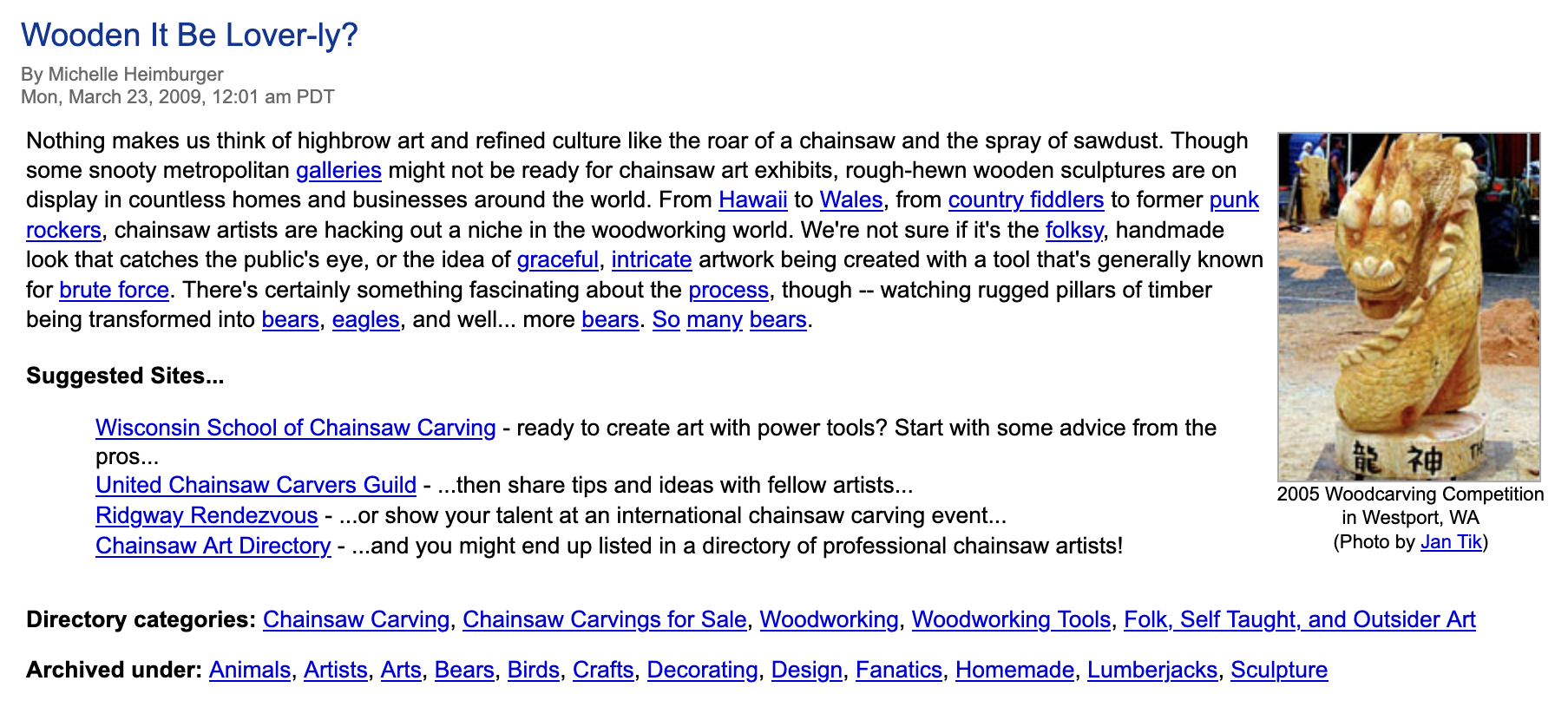Browse Folk, Self Taught, and Outsider Art

pos(1299,619)
